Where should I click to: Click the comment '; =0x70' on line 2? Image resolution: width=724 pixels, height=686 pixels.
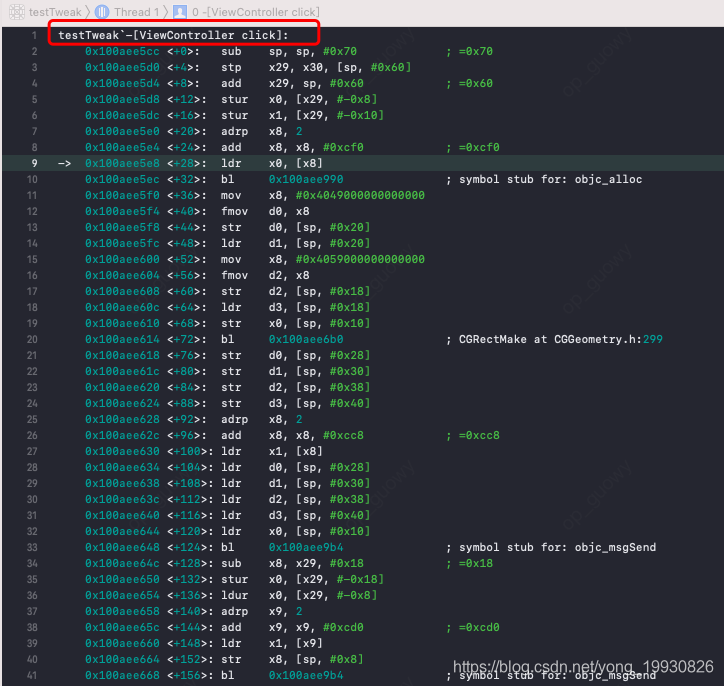coord(470,51)
